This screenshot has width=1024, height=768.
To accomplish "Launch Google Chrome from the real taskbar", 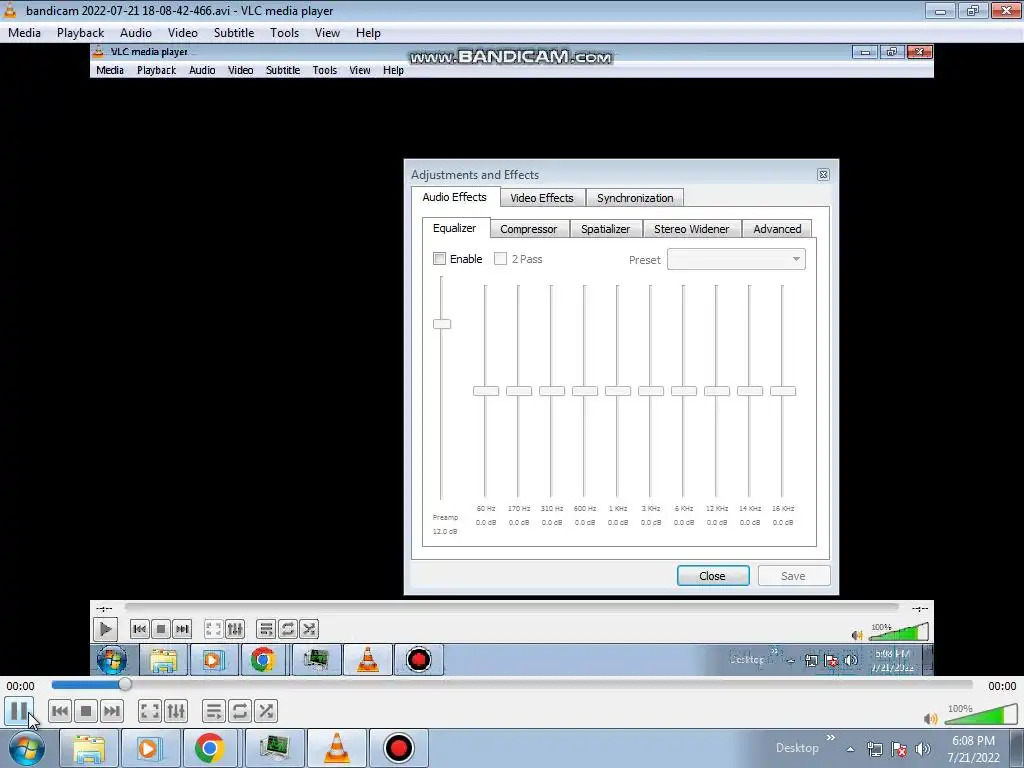I will pyautogui.click(x=209, y=748).
